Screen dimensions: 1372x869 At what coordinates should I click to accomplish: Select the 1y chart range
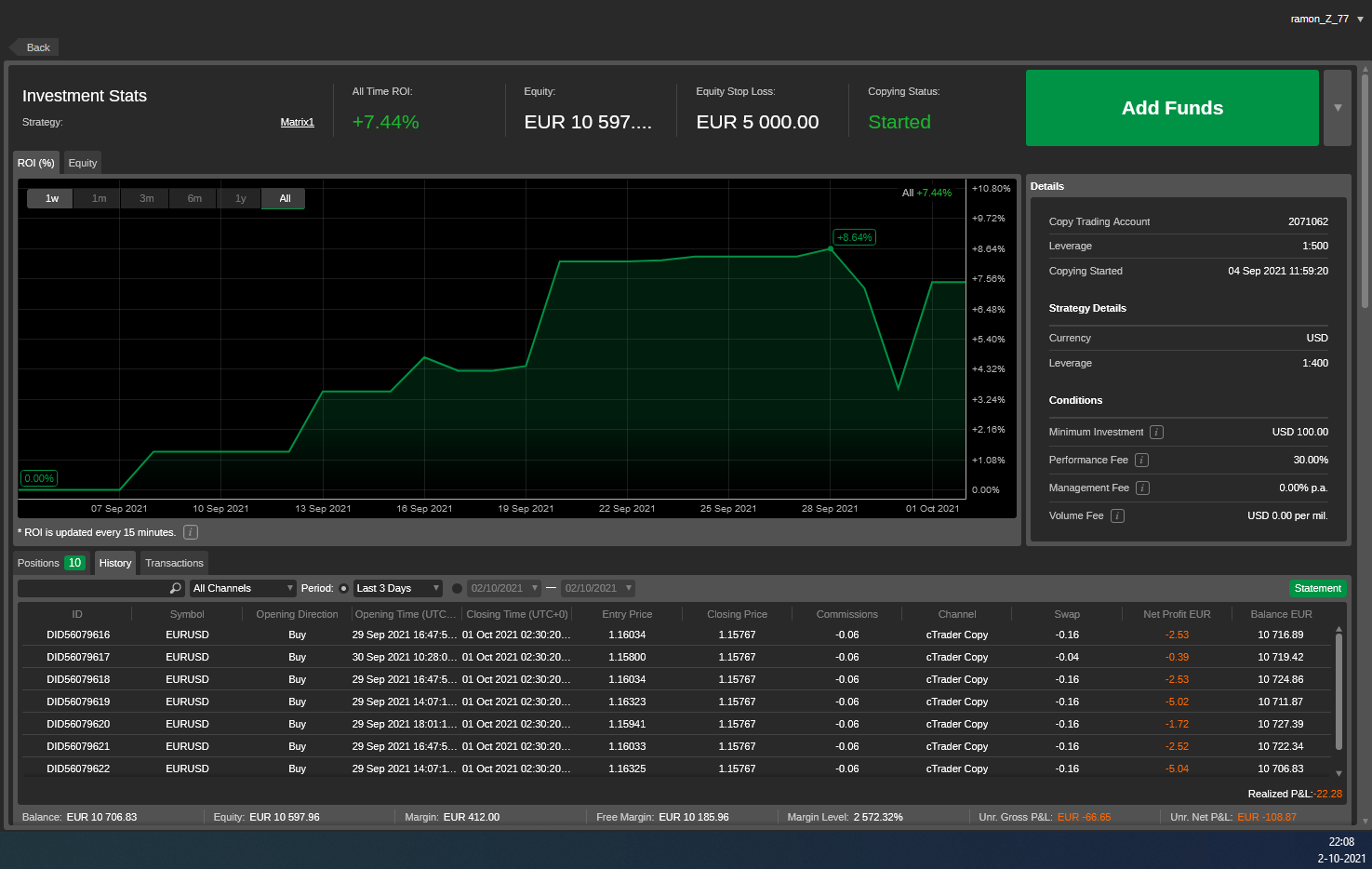(241, 198)
